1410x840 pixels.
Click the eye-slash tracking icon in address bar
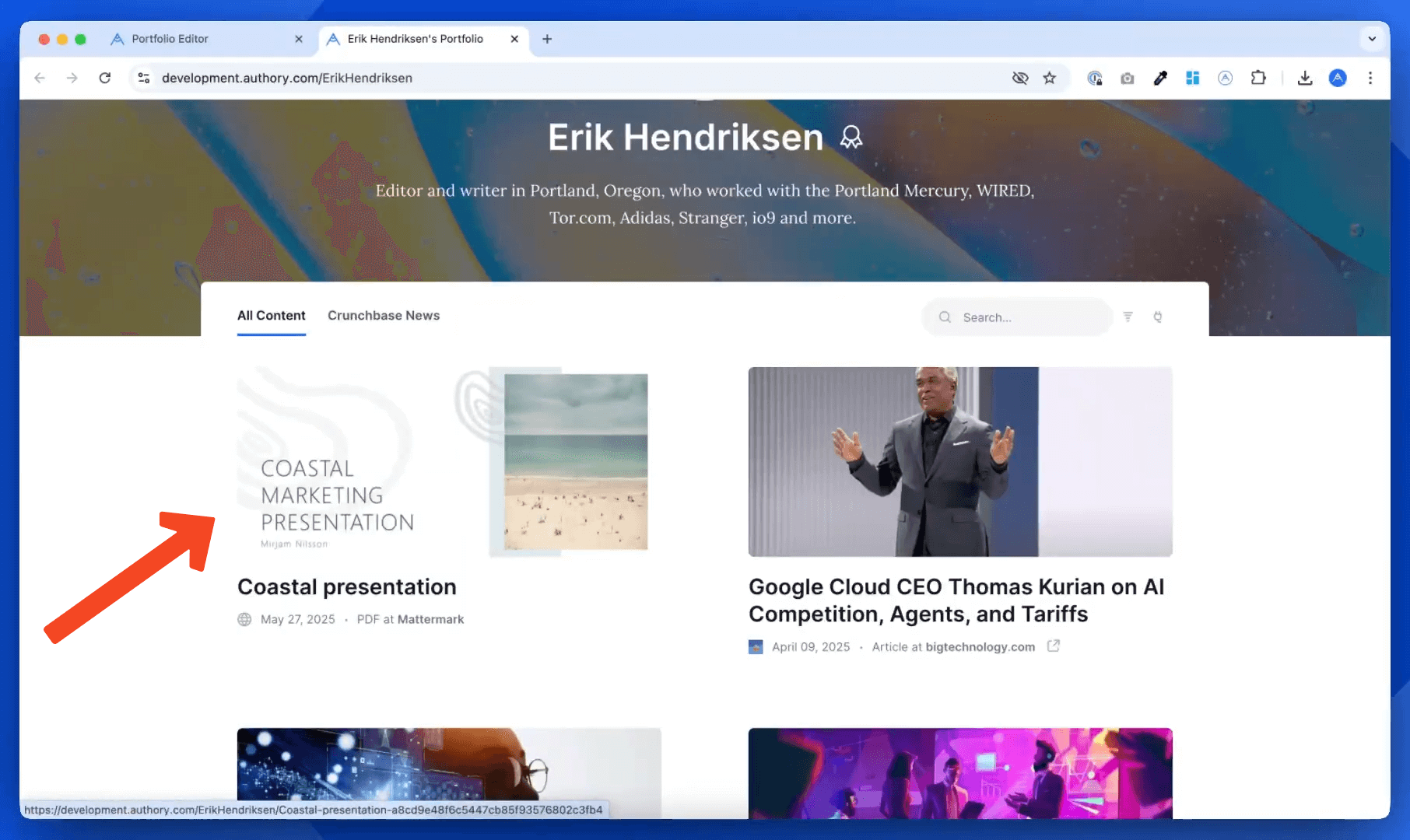point(1019,78)
